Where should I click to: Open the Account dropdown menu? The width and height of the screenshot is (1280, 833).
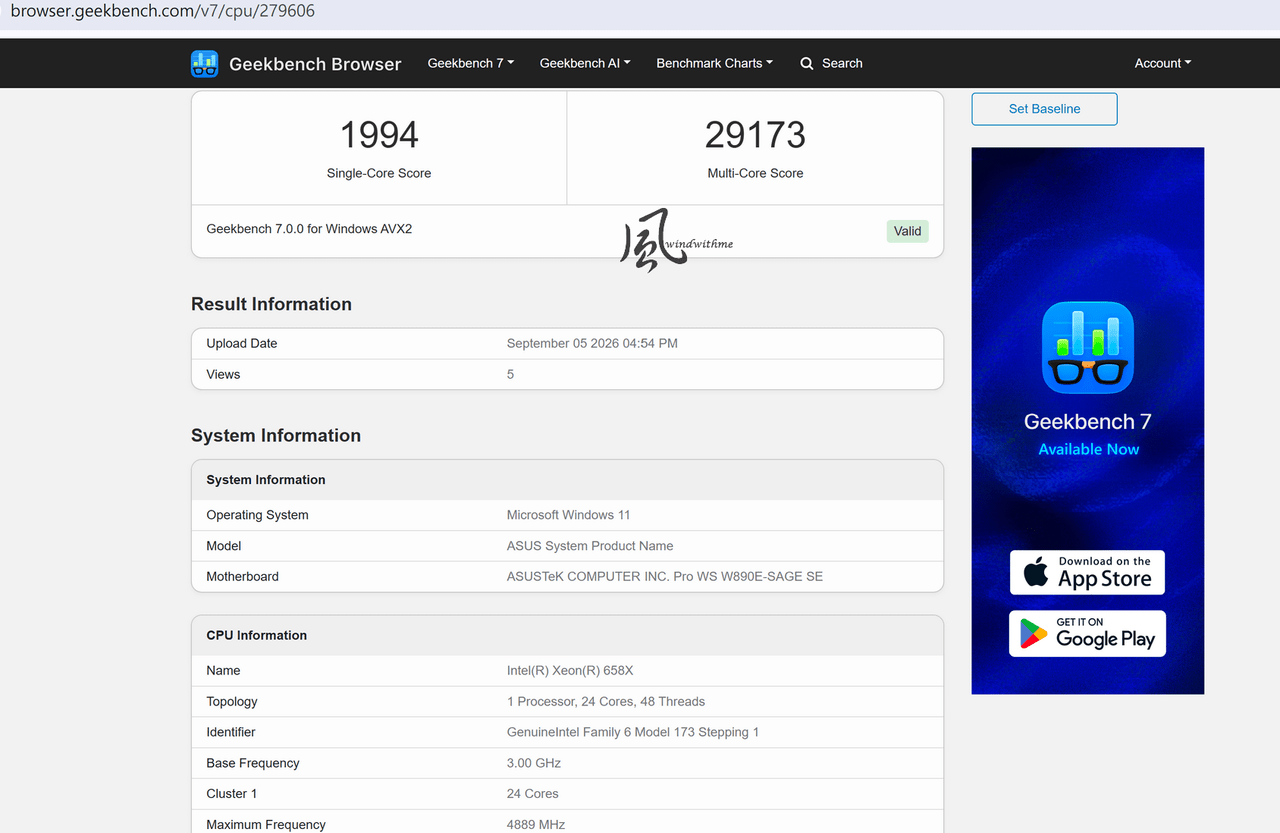coord(1163,63)
